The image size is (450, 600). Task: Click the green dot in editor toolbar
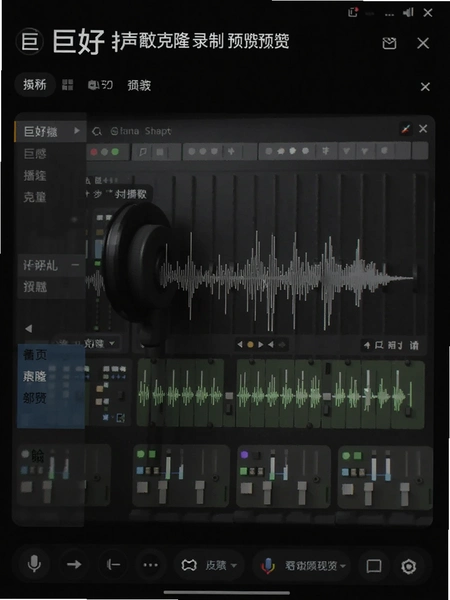tap(115, 152)
